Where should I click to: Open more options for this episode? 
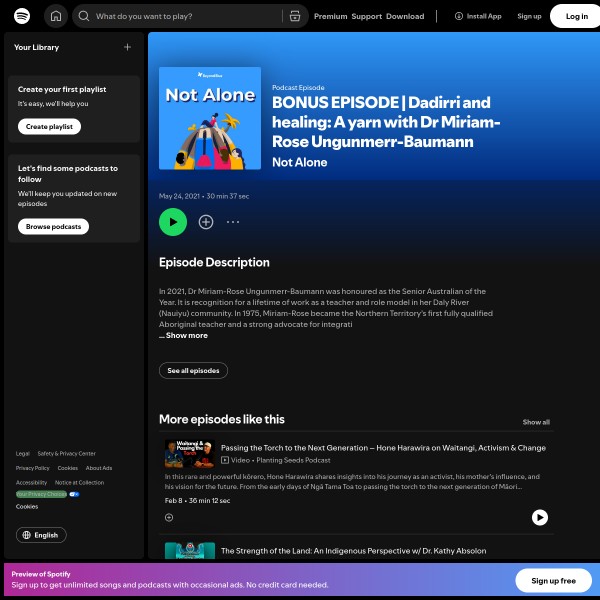(233, 222)
